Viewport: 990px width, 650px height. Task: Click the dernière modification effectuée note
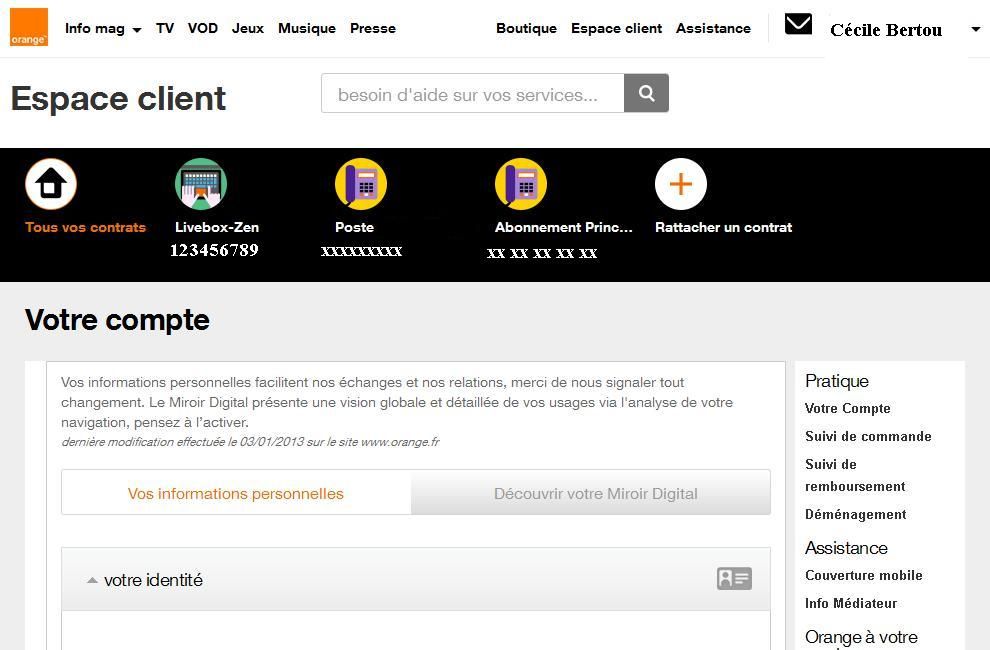click(x=250, y=442)
